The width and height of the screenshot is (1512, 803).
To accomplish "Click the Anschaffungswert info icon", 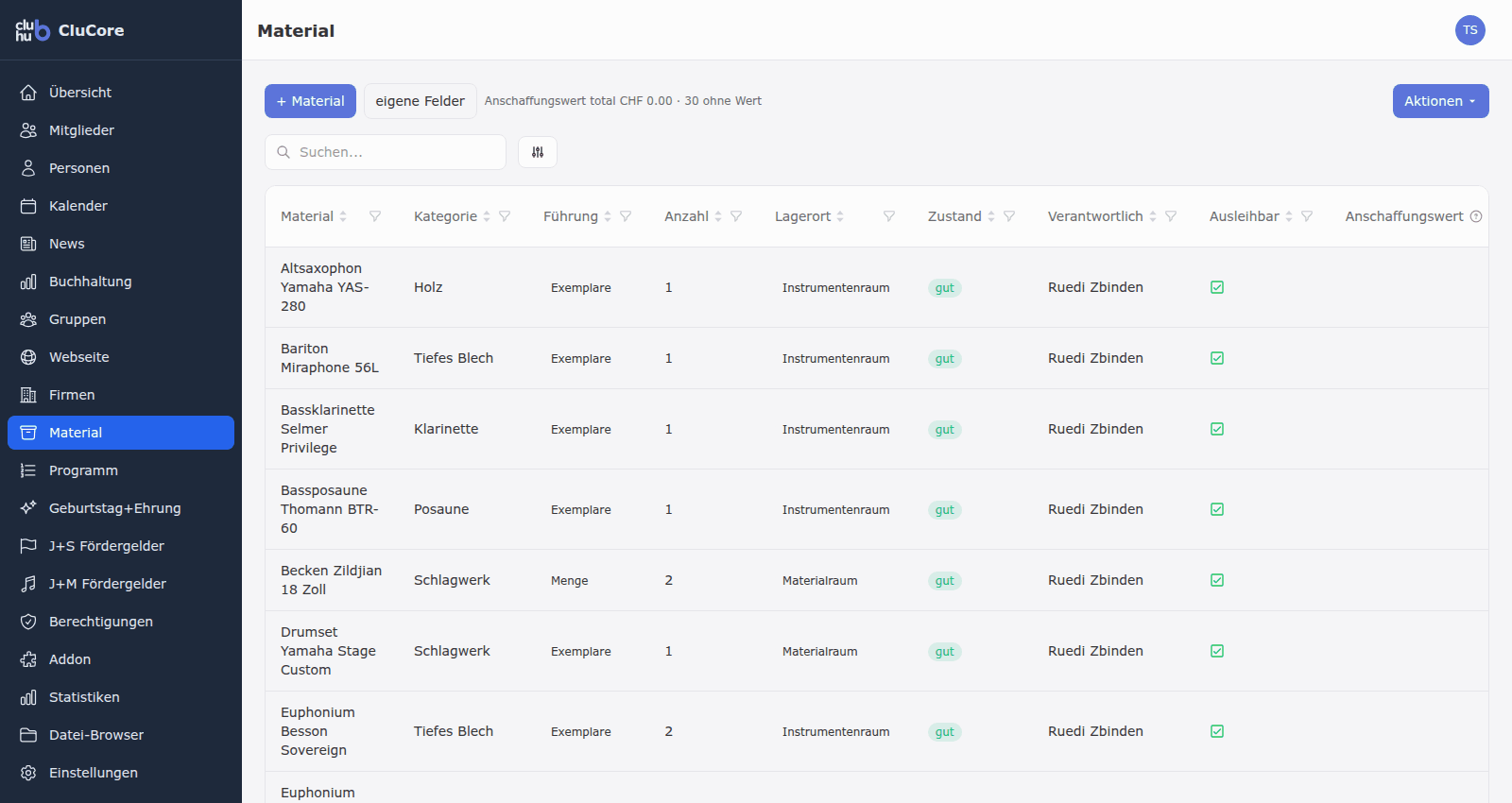I will tap(1476, 216).
